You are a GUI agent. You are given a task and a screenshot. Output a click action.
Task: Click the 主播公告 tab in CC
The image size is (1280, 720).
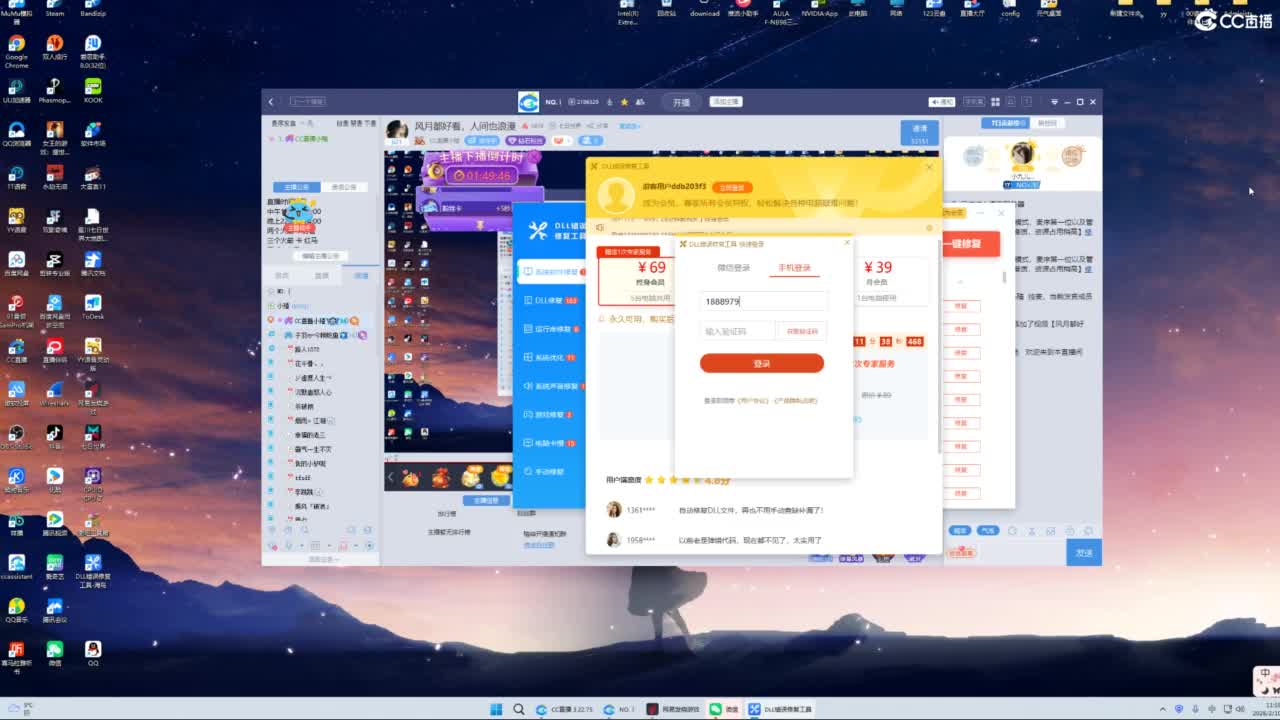(297, 187)
